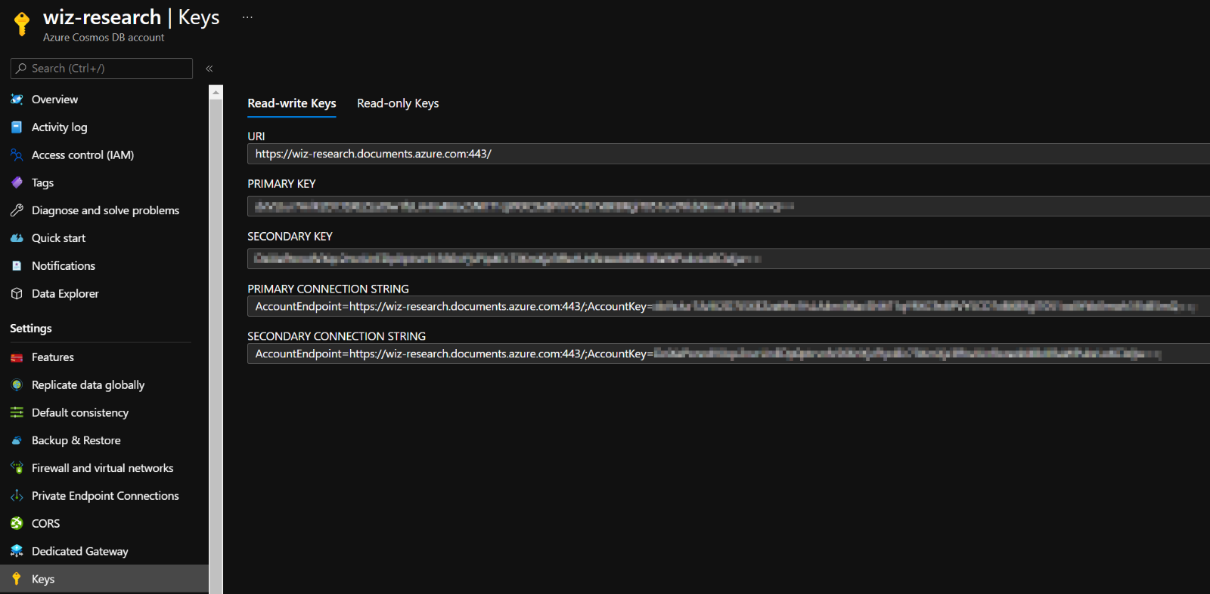Open Firewall and virtual networks menu item
Viewport: 1210px width, 594px height.
104,468
